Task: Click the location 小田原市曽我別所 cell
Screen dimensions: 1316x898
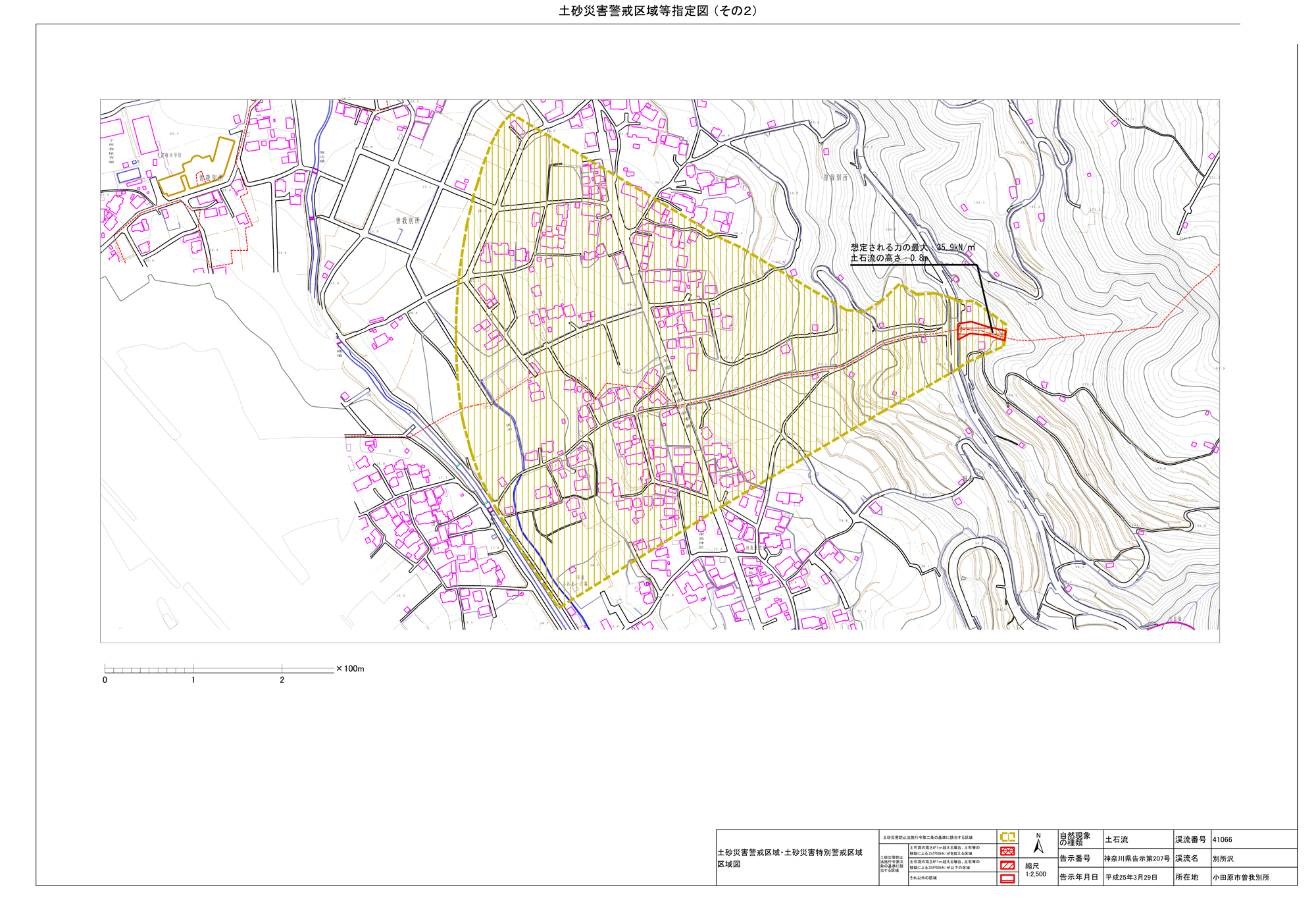Action: [1241, 878]
